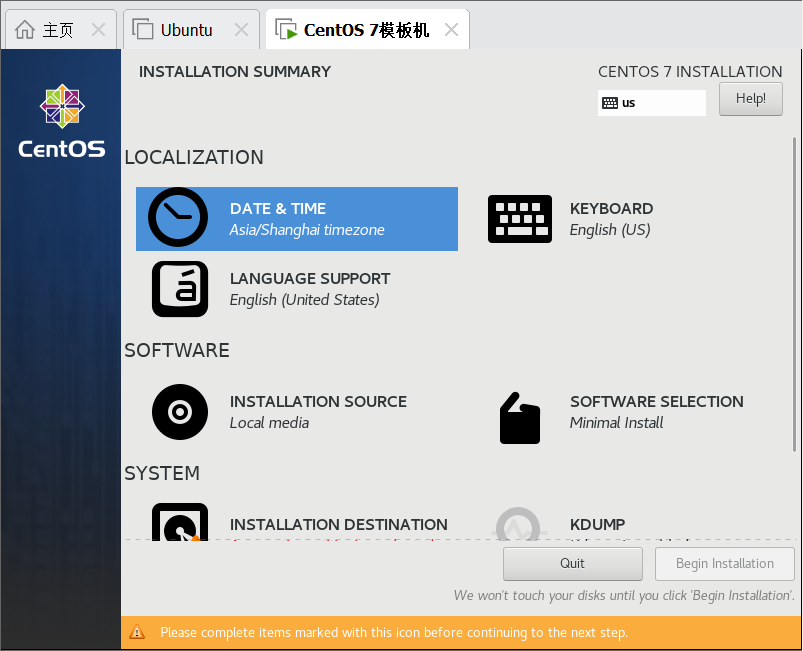Open KEYBOARD settings label
Screen dimensions: 803x651
coord(611,208)
